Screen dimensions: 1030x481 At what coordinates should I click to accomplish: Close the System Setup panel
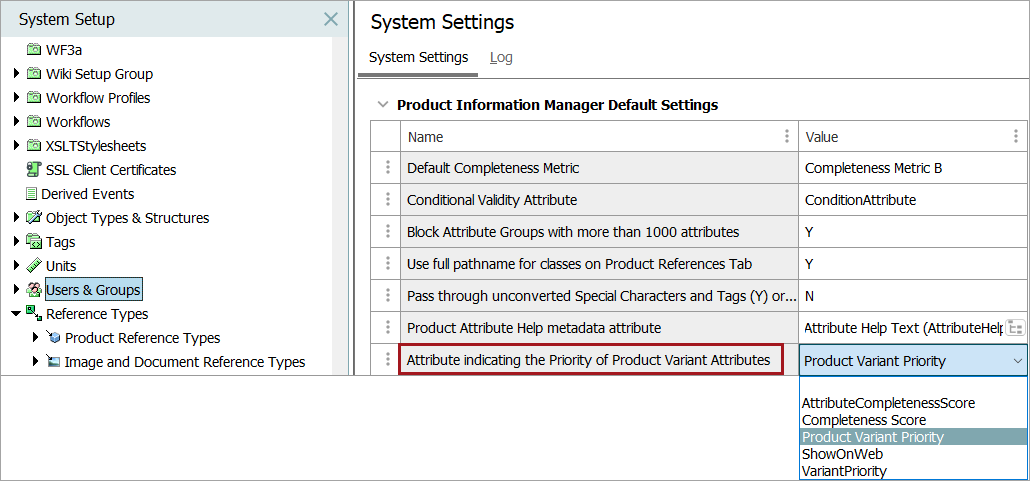331,19
